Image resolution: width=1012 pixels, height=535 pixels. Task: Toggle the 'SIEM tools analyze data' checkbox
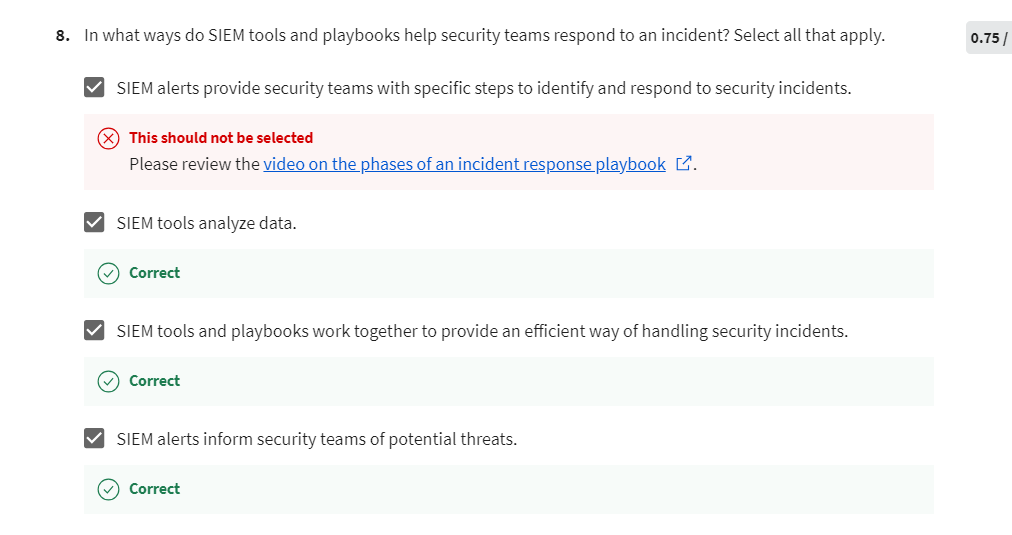[x=94, y=222]
